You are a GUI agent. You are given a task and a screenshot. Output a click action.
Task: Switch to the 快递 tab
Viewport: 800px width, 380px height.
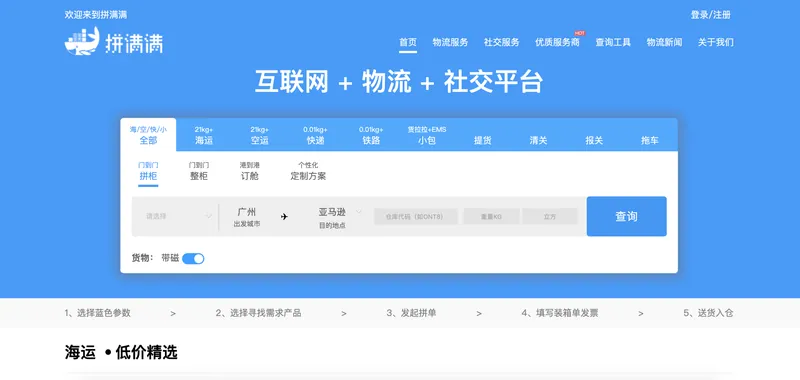[315, 135]
